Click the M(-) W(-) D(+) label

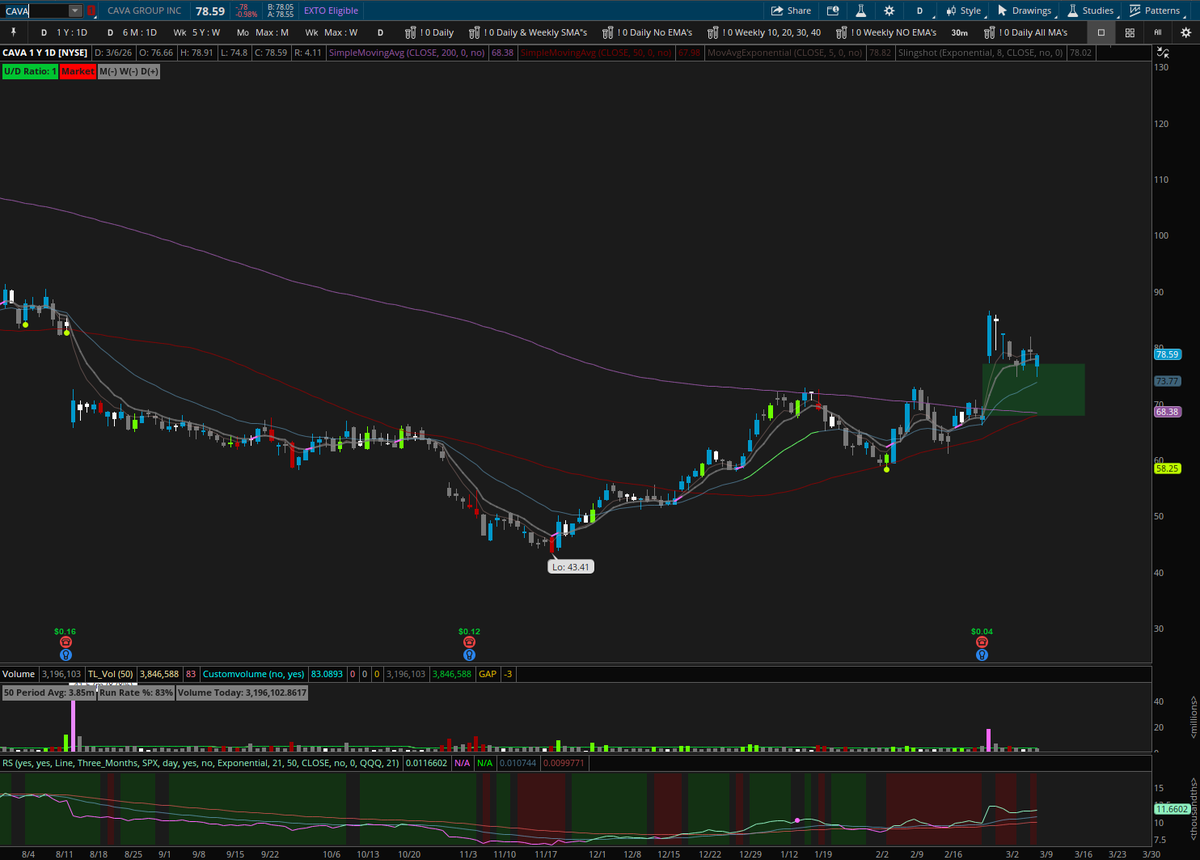(128, 72)
